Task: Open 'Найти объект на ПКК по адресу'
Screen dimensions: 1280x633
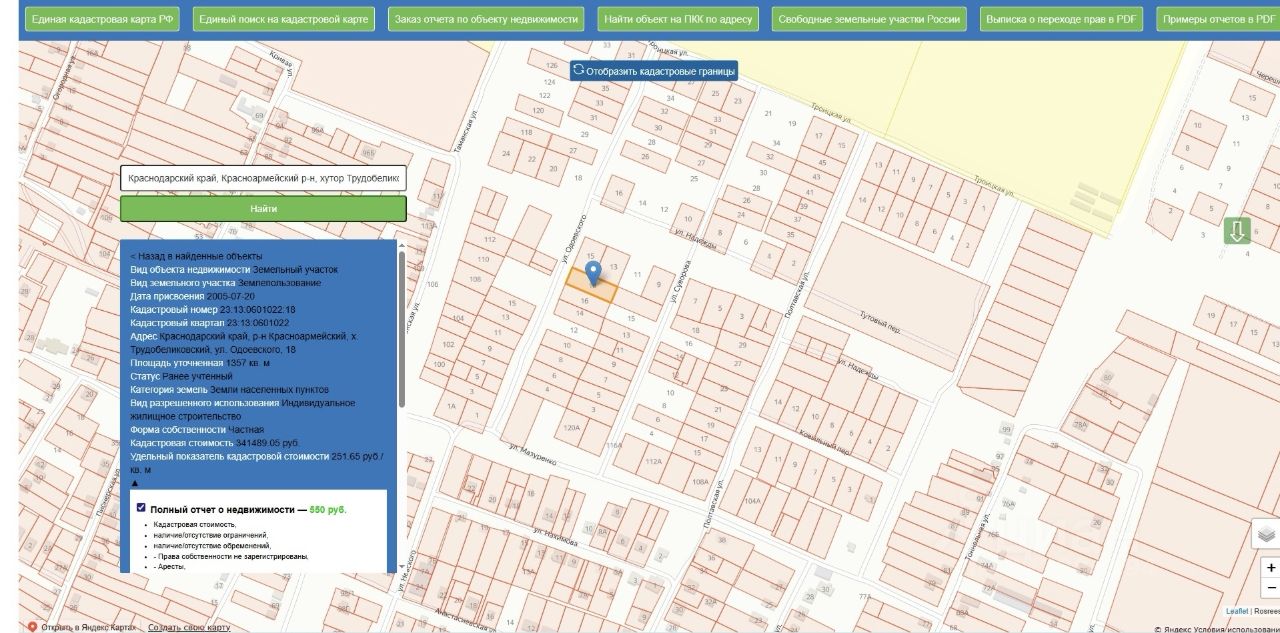Action: click(680, 19)
